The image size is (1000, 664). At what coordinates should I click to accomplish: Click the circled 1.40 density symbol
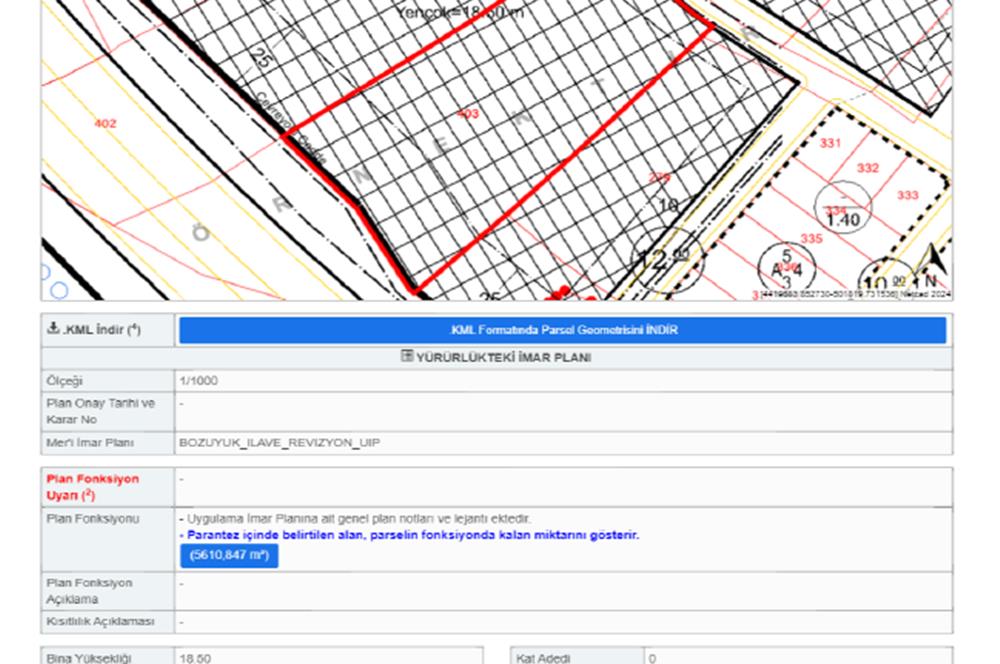pyautogui.click(x=842, y=211)
